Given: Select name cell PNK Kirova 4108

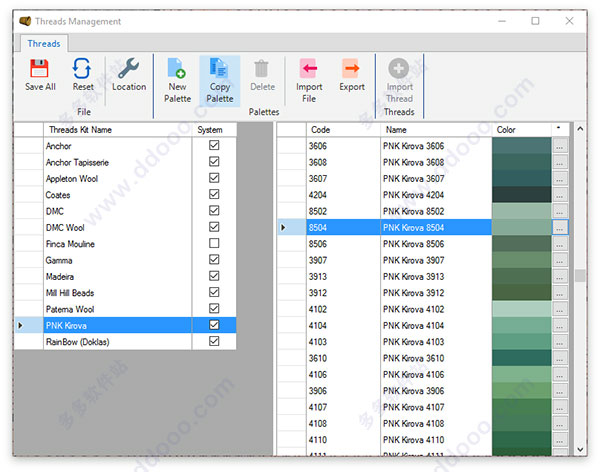Looking at the screenshot, I should coord(436,423).
